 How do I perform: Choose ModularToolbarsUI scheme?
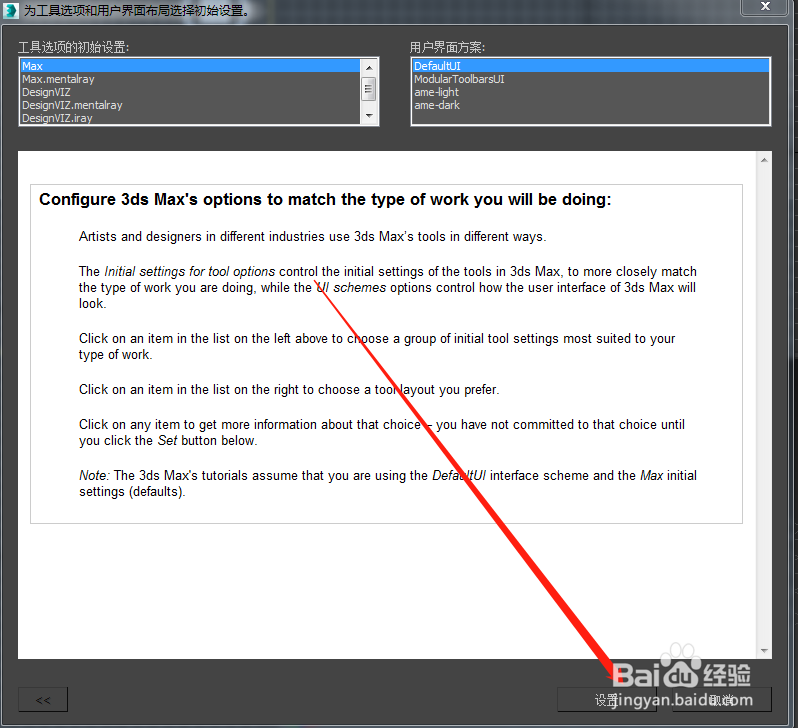coord(590,79)
